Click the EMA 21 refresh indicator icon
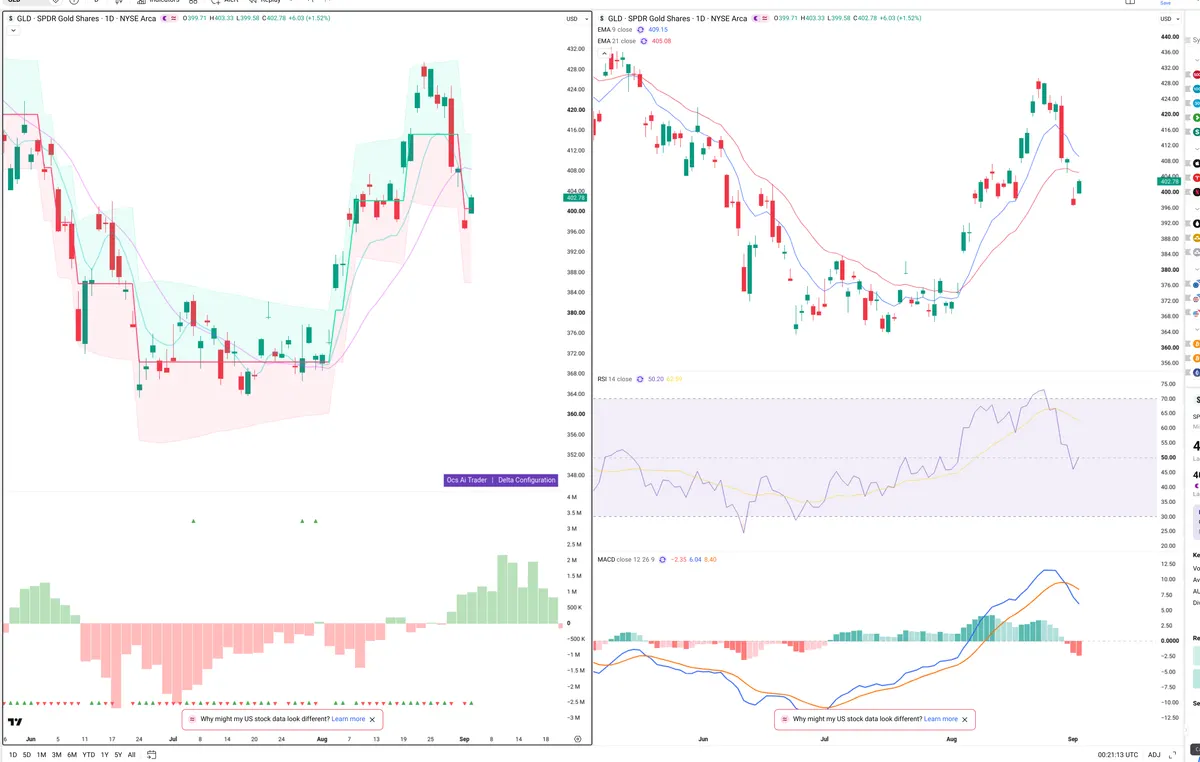Viewport: 1200px width, 762px height. [644, 41]
